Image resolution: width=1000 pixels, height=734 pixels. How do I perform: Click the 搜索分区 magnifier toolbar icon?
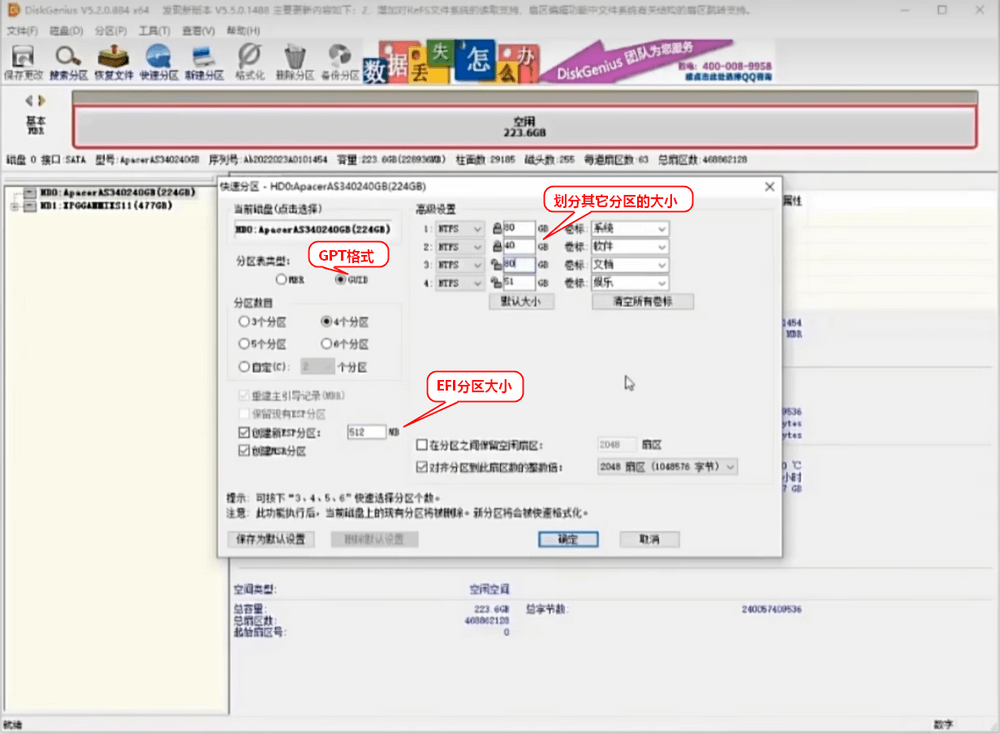pos(68,62)
